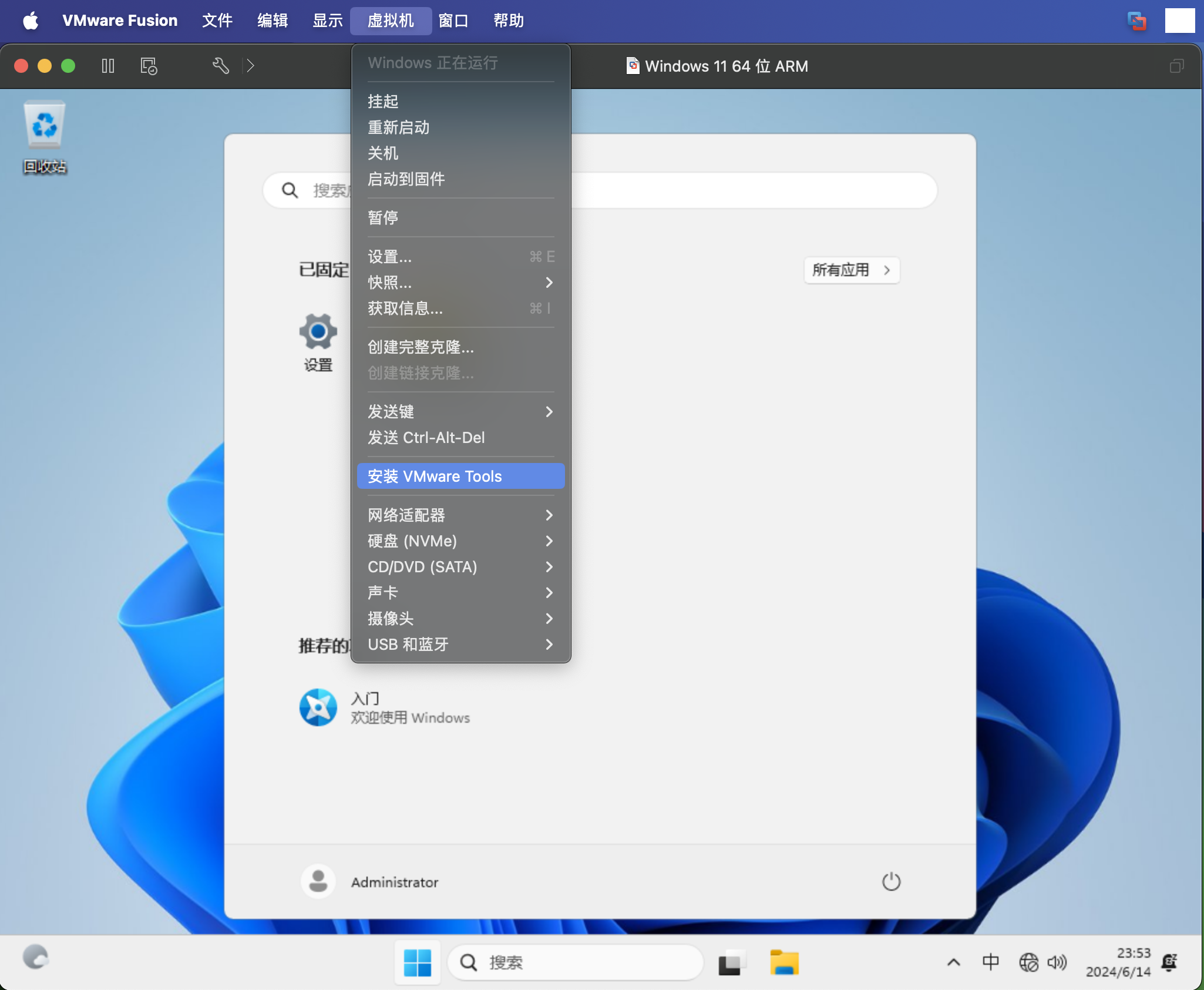
Task: Expand the USB 和蓝牙 submenu
Action: (x=460, y=645)
